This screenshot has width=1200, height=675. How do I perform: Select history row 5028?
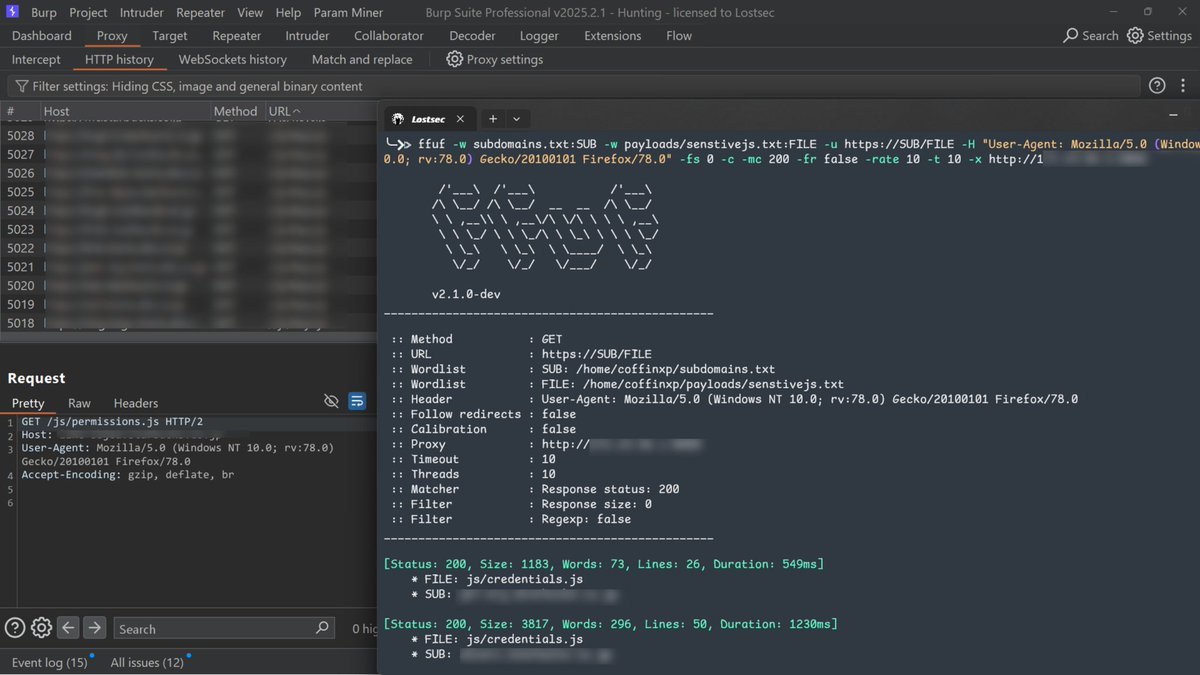point(189,135)
